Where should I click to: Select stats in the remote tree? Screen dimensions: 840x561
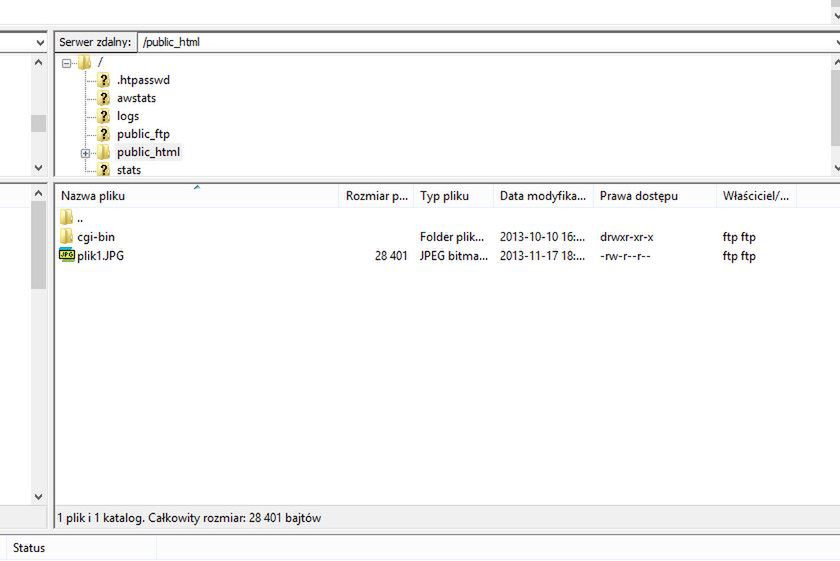point(129,170)
